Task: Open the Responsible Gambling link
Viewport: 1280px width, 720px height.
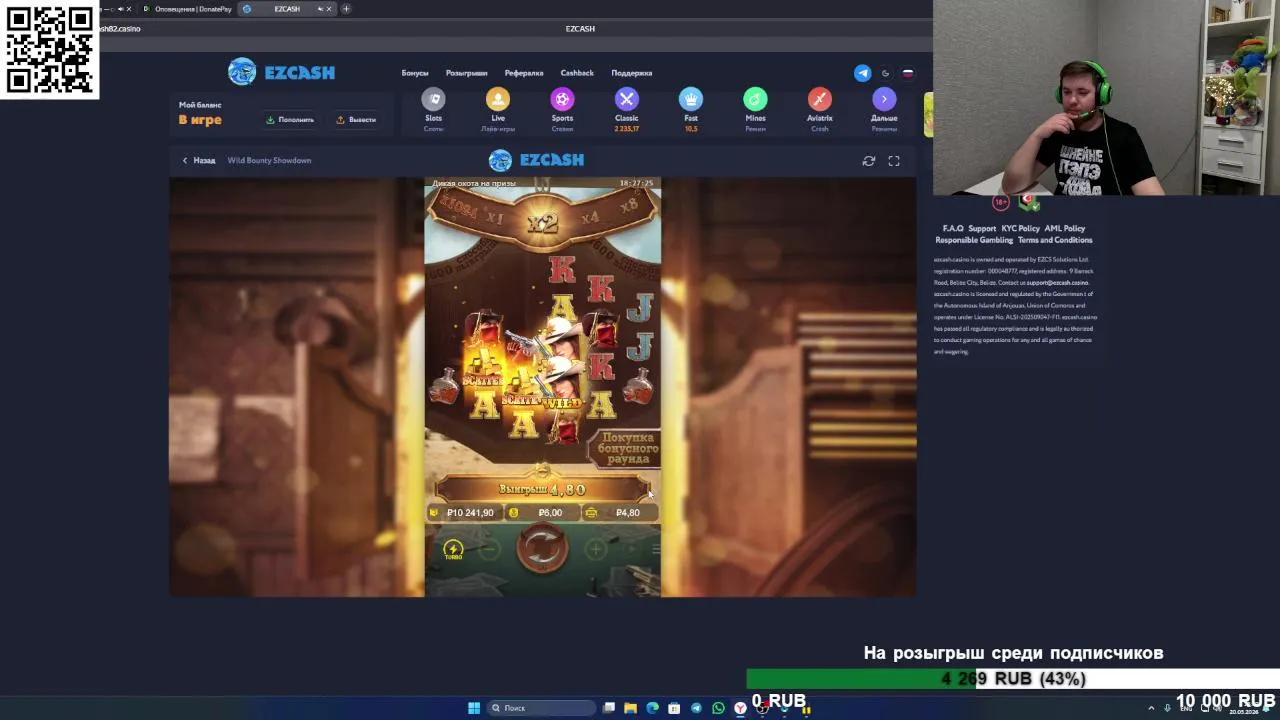Action: click(x=974, y=240)
